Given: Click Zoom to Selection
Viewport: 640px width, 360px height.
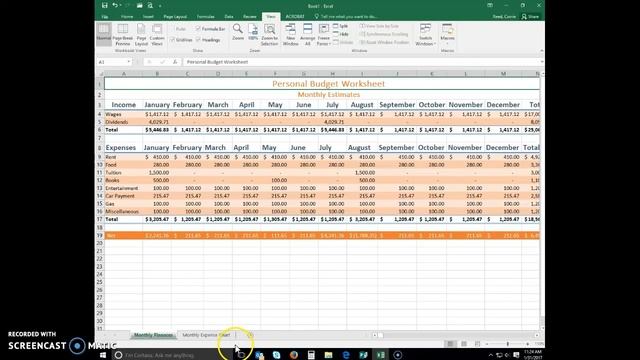Looking at the screenshot, I should coord(269,34).
